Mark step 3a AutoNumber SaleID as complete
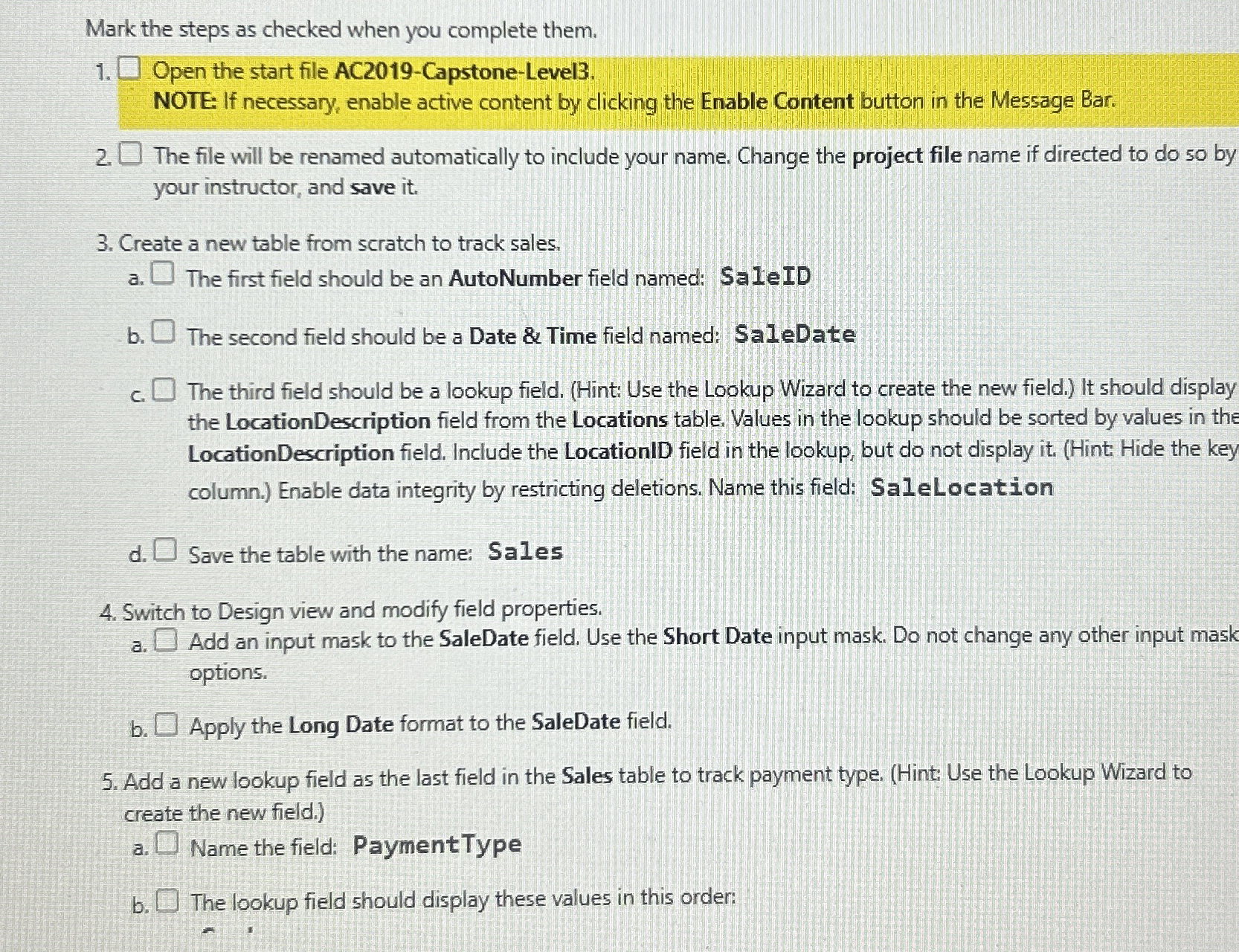1239x952 pixels. 164,271
